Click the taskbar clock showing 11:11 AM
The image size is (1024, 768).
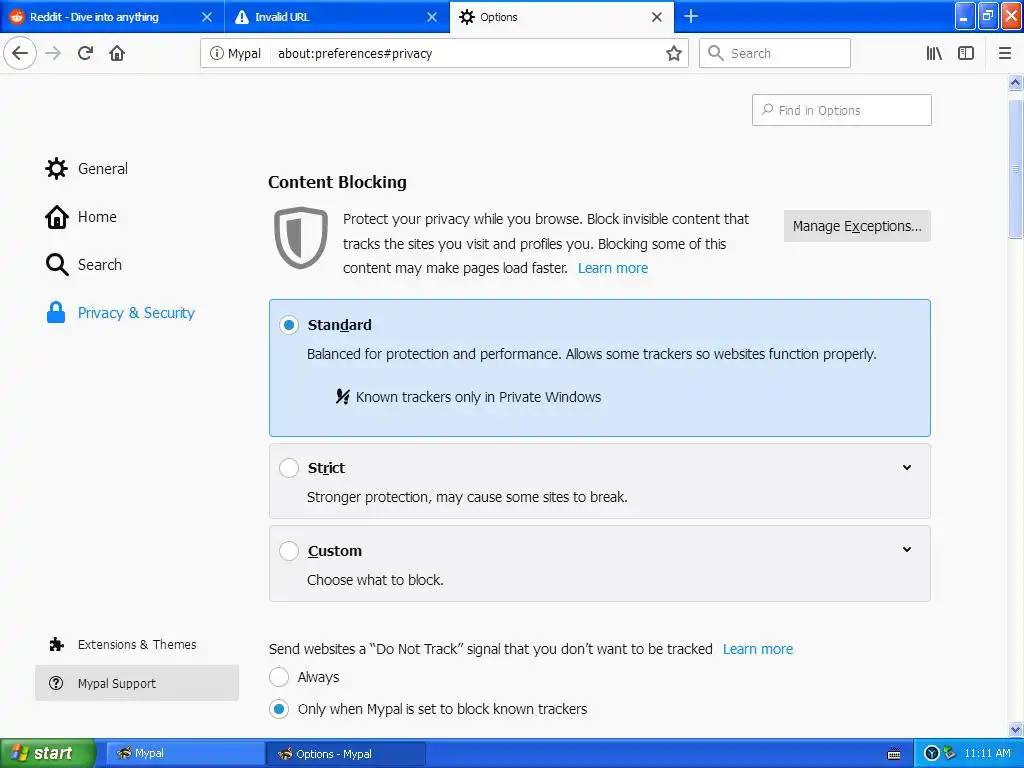point(987,753)
